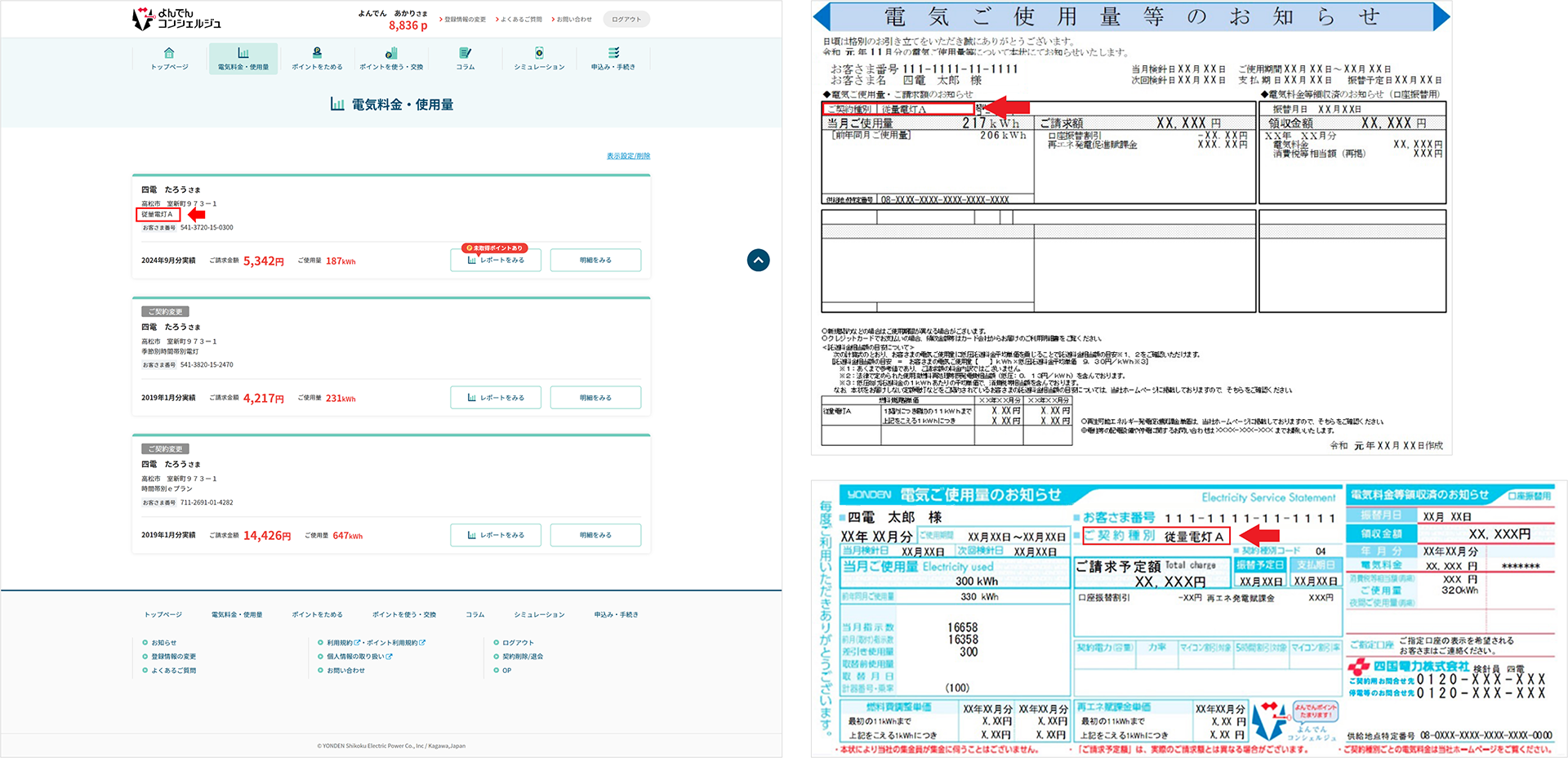This screenshot has height=758, width=1568.
Task: Open 明細をみる for the 4,217円 contract
Action: point(595,398)
